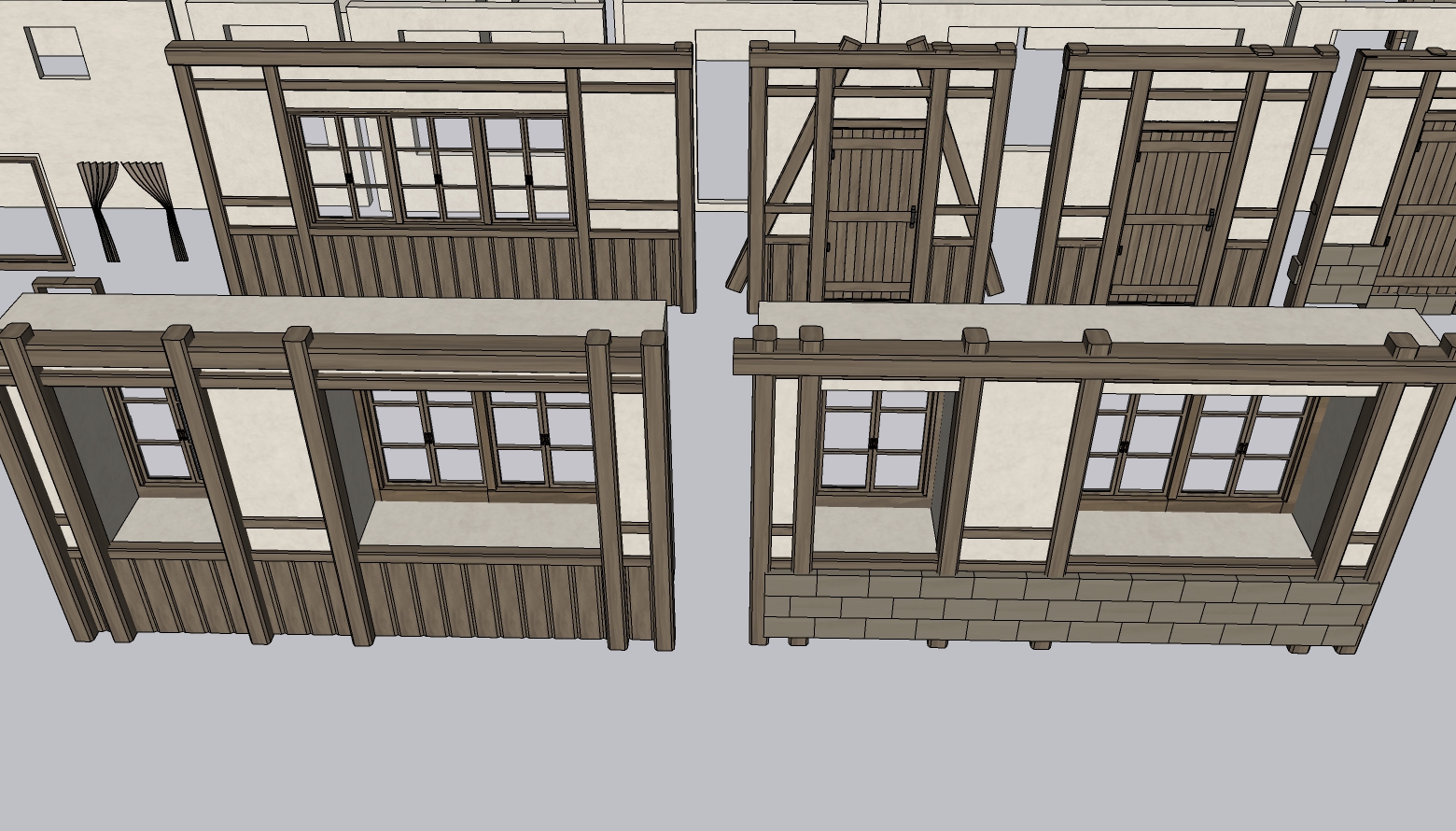Viewport: 1456px width, 831px height.
Task: Select the small window above the stone-block base
Action: (x=874, y=442)
